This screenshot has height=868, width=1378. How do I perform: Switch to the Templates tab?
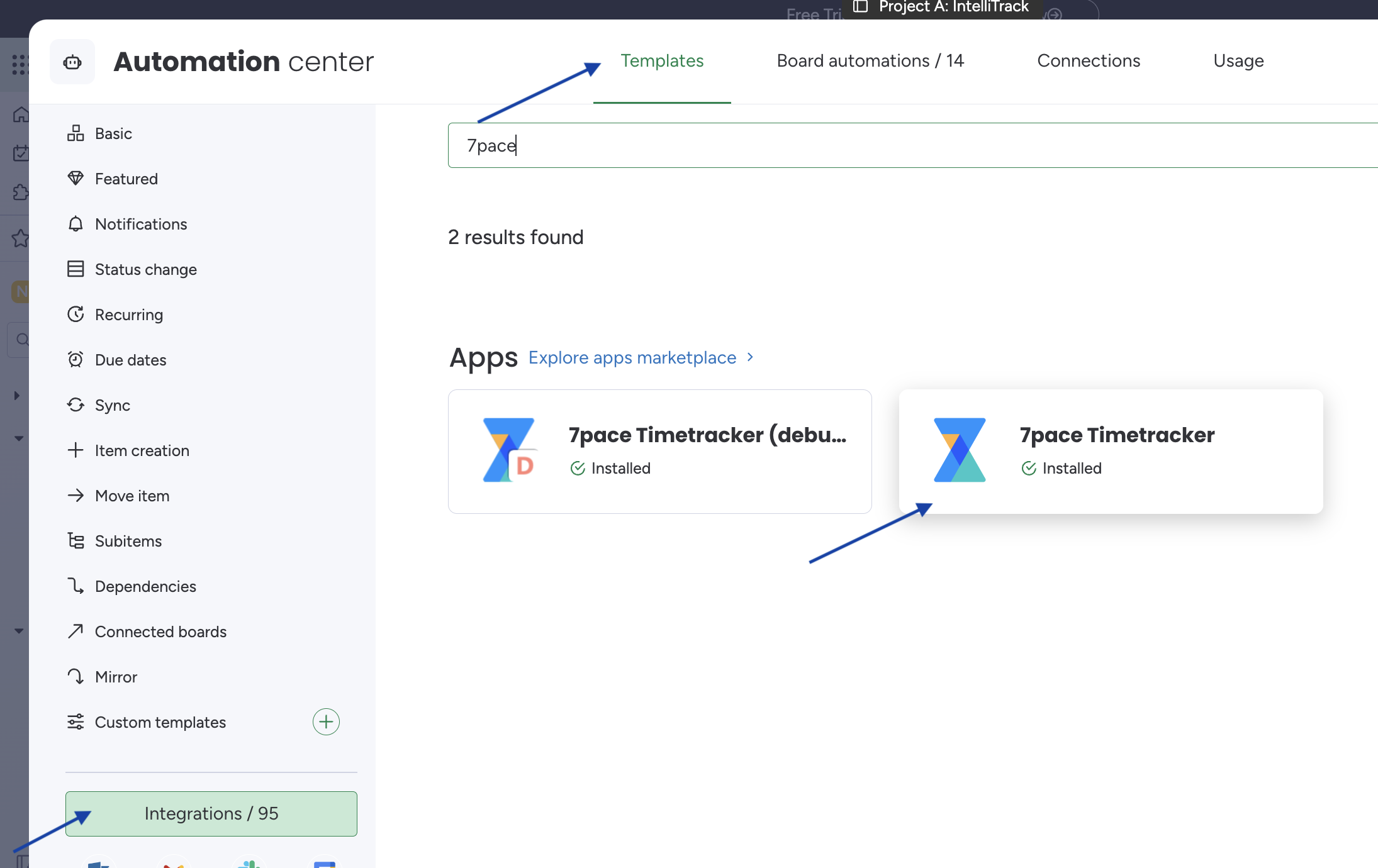[662, 59]
